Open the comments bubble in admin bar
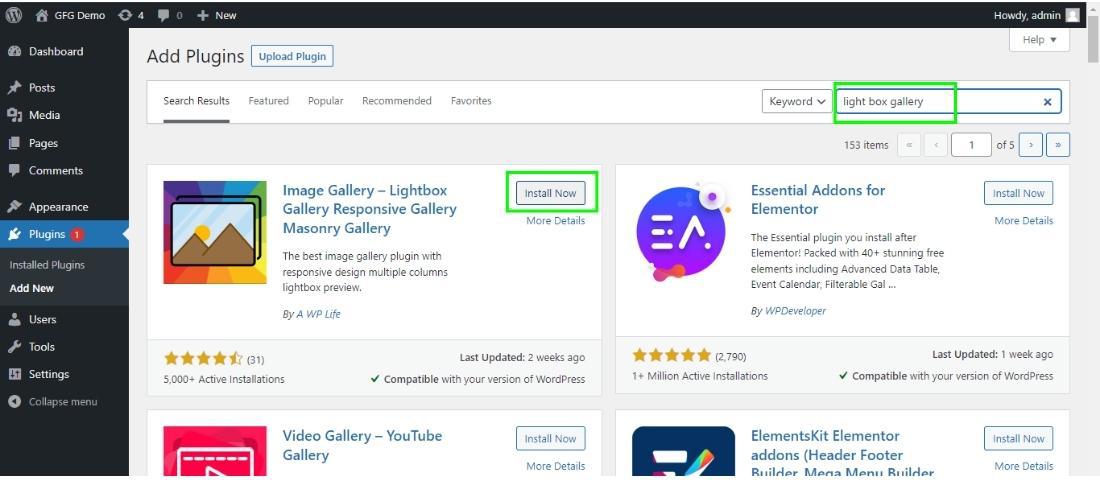The width and height of the screenshot is (1100, 480). 170,15
